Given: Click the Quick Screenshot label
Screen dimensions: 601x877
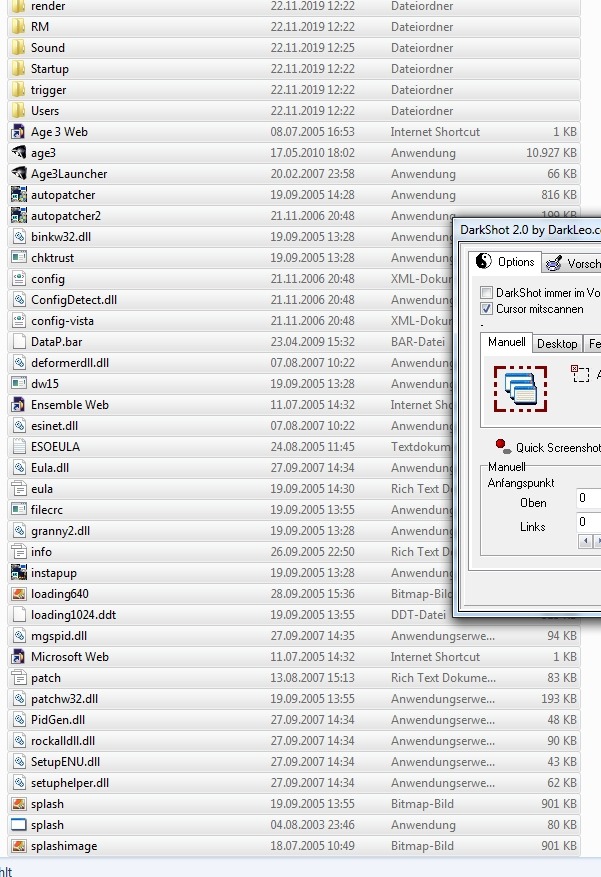Looking at the screenshot, I should (x=558, y=447).
